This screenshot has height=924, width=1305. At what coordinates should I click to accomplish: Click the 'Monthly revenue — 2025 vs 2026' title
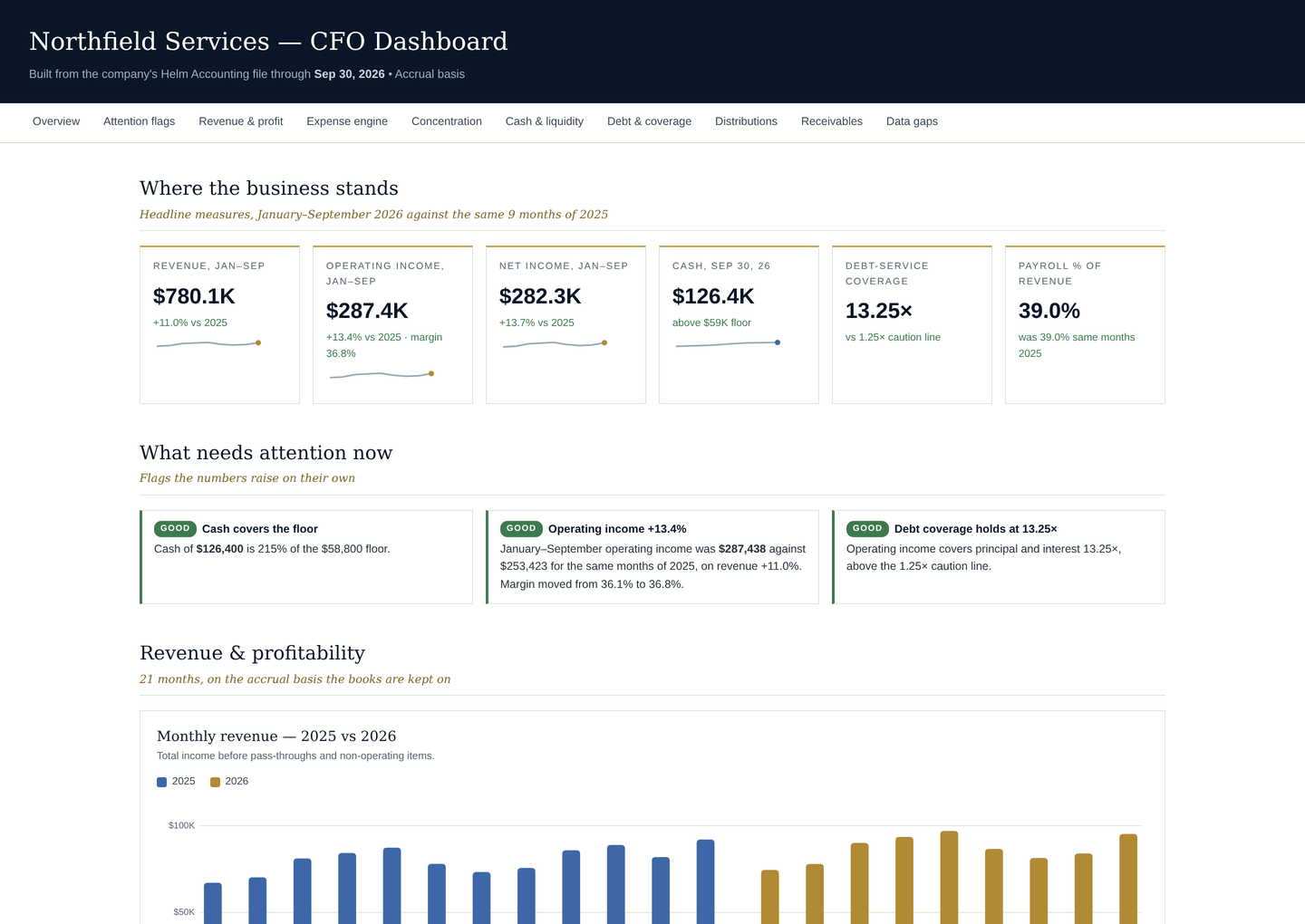[276, 736]
